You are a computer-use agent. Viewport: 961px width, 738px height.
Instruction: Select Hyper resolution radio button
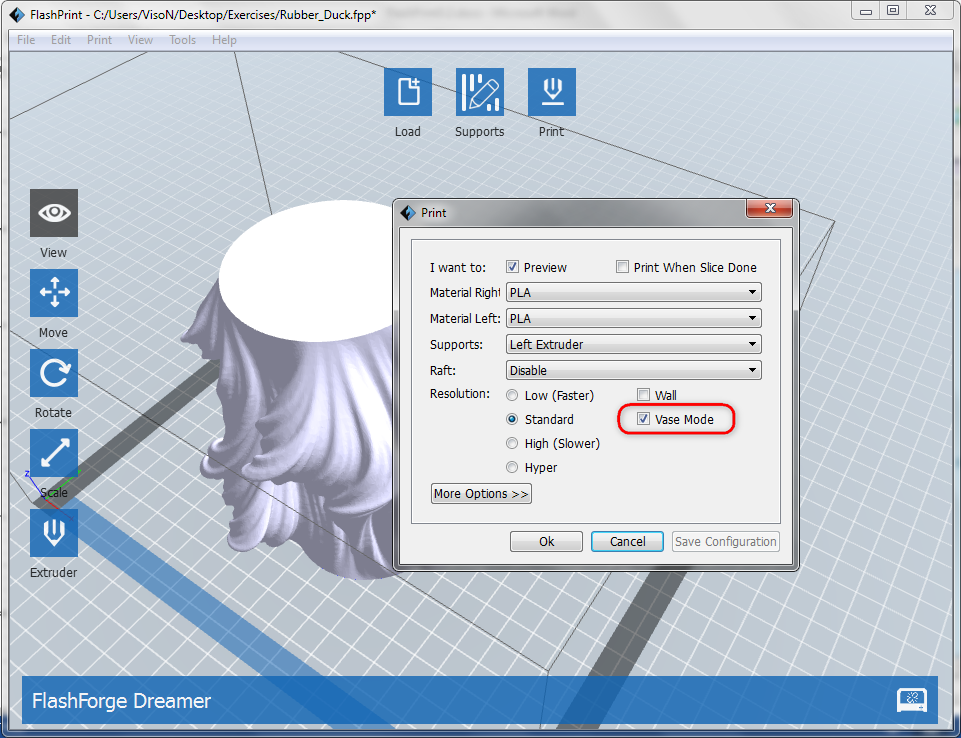point(512,467)
